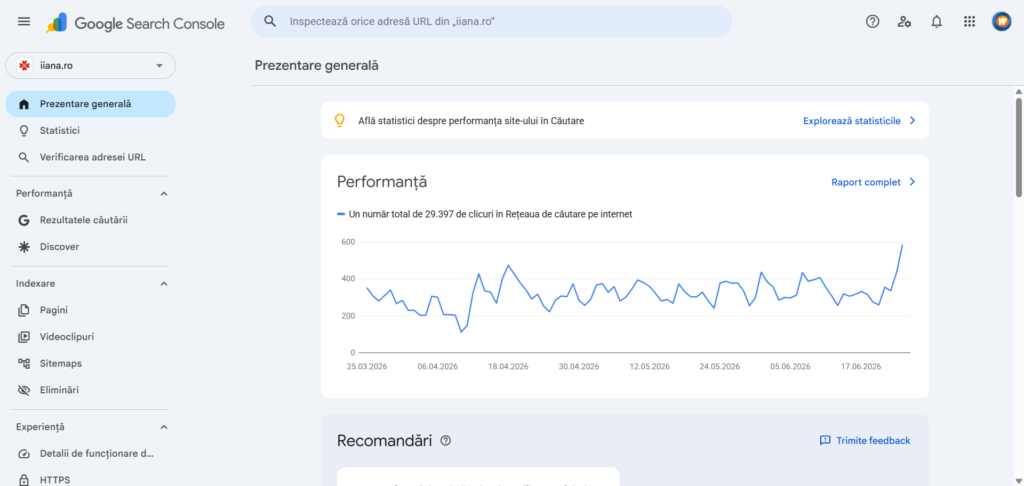This screenshot has width=1024, height=486.
Task: Click the iiana.ro red site favicon
Action: click(25, 66)
